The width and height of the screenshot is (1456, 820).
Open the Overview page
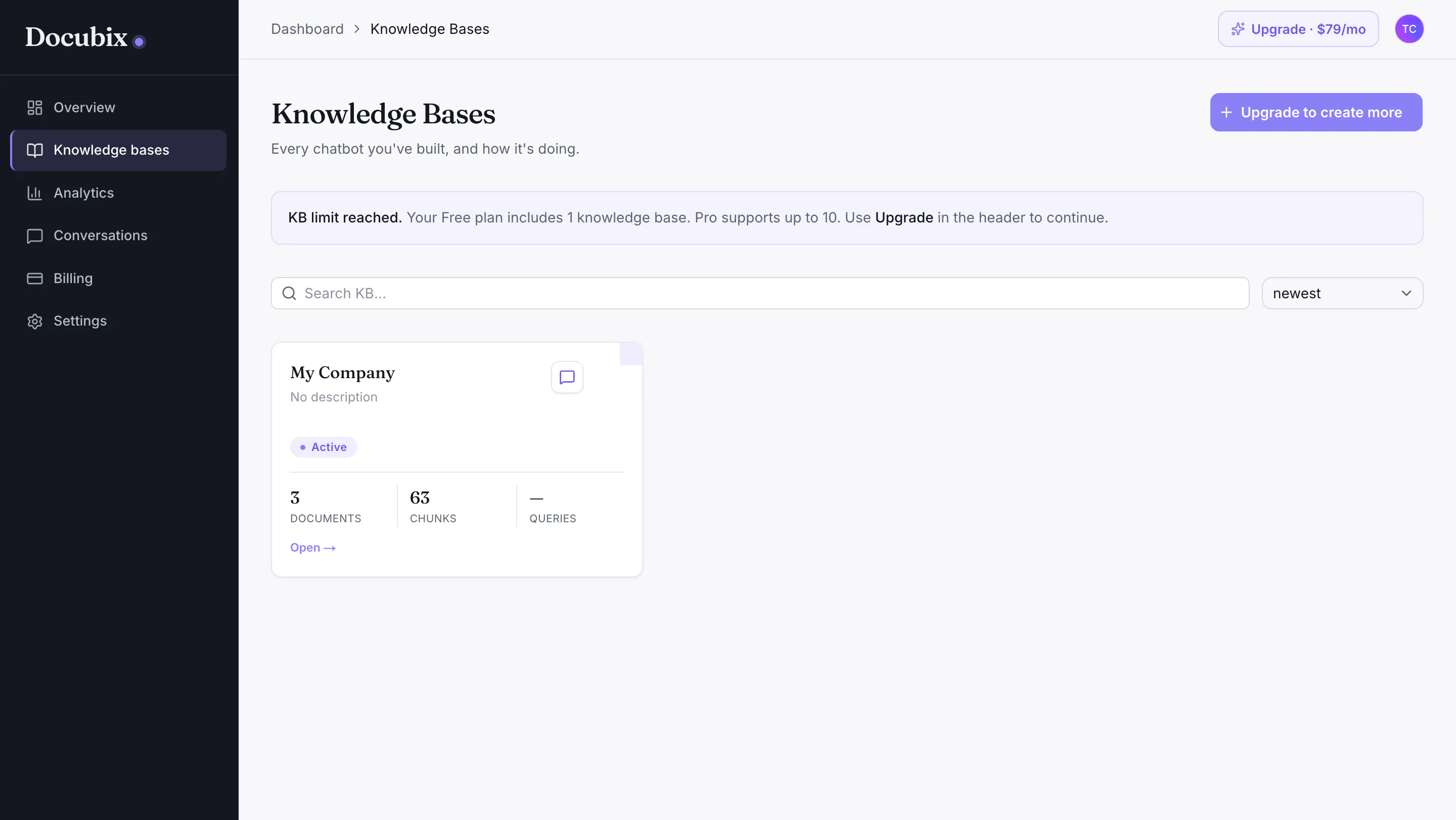coord(118,107)
